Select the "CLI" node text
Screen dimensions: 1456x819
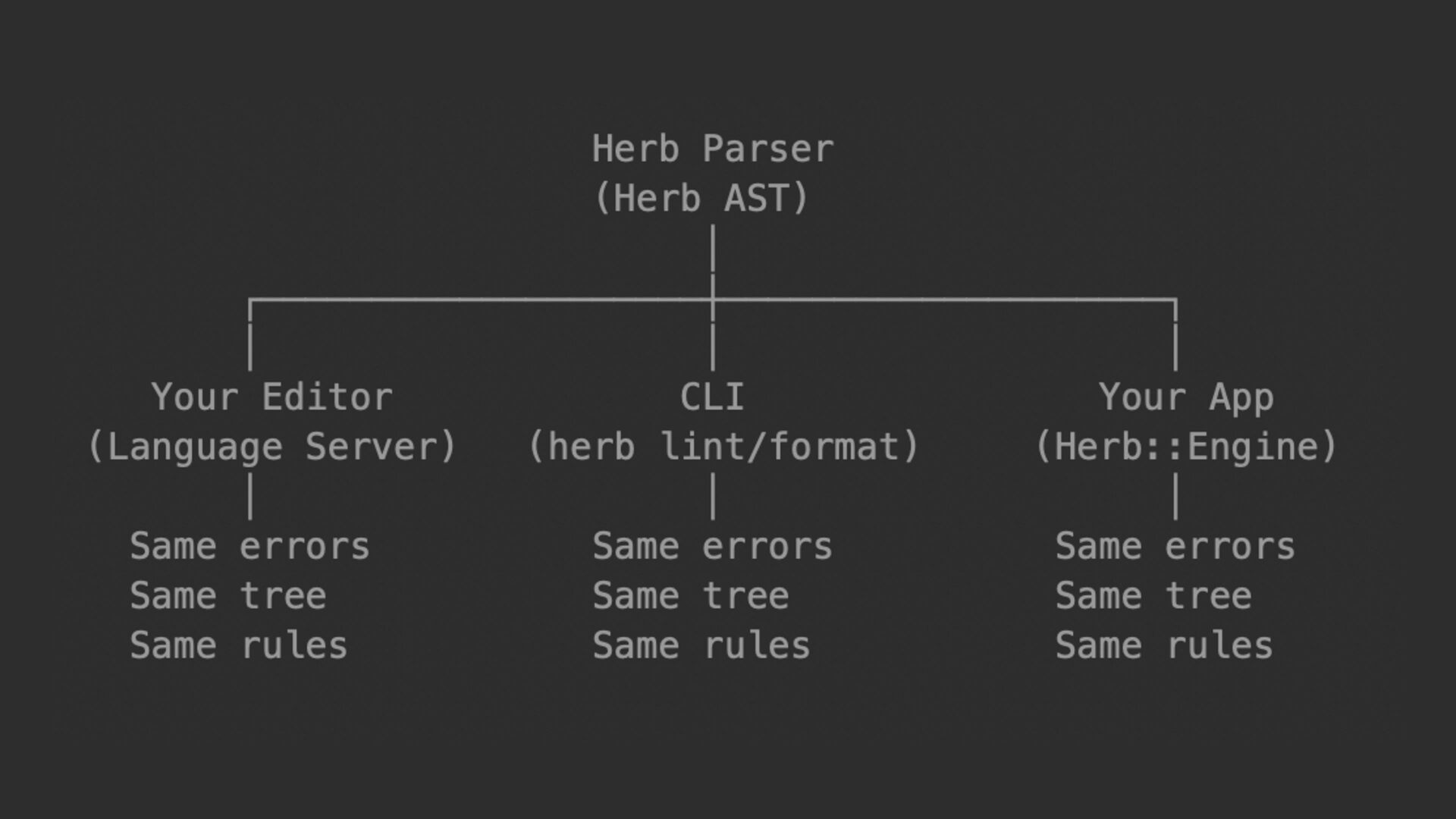point(712,397)
